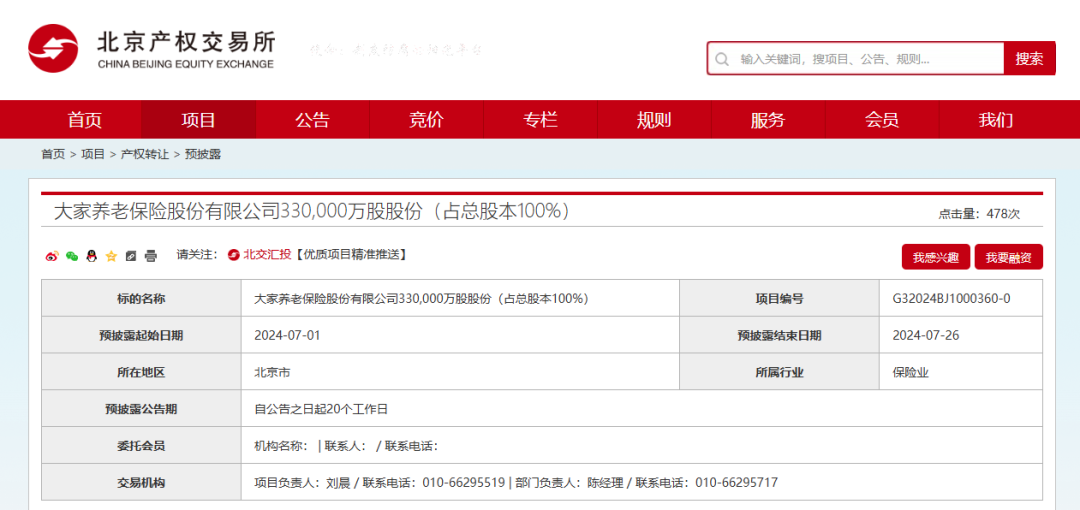This screenshot has width=1080, height=510.
Task: Go to 产权转让 in breadcrumb
Action: click(x=145, y=154)
